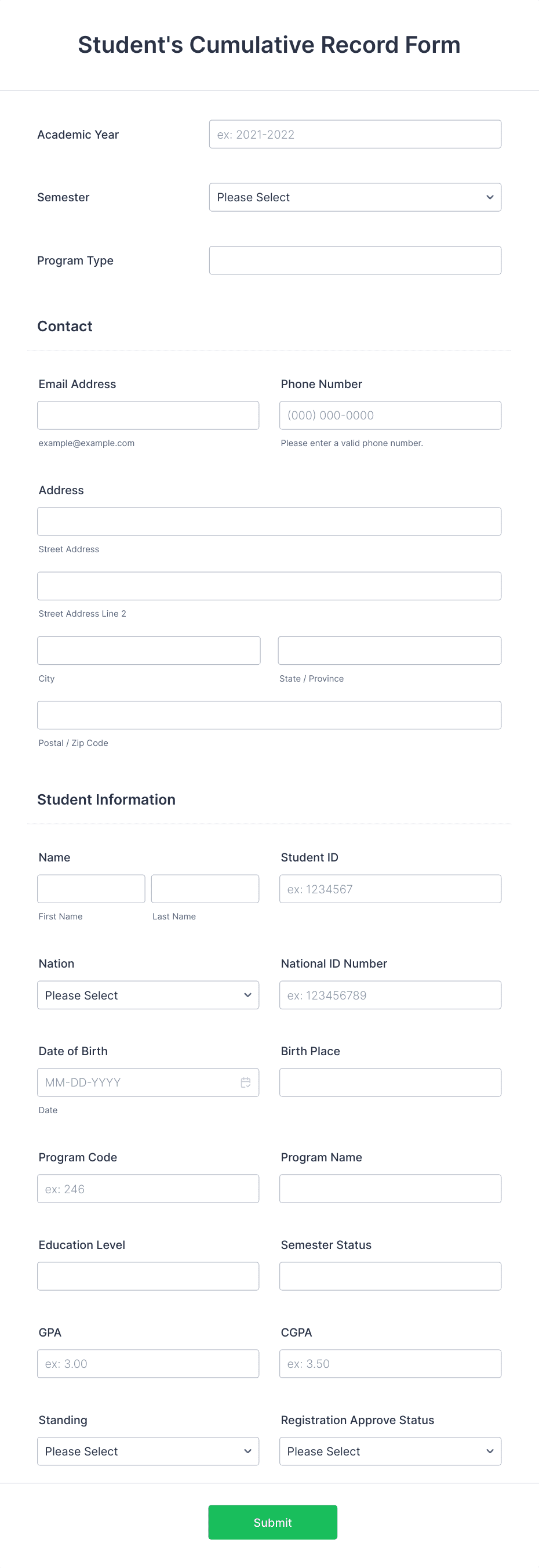This screenshot has height=1568, width=539.
Task: Click the Academic Year input field
Action: (x=355, y=134)
